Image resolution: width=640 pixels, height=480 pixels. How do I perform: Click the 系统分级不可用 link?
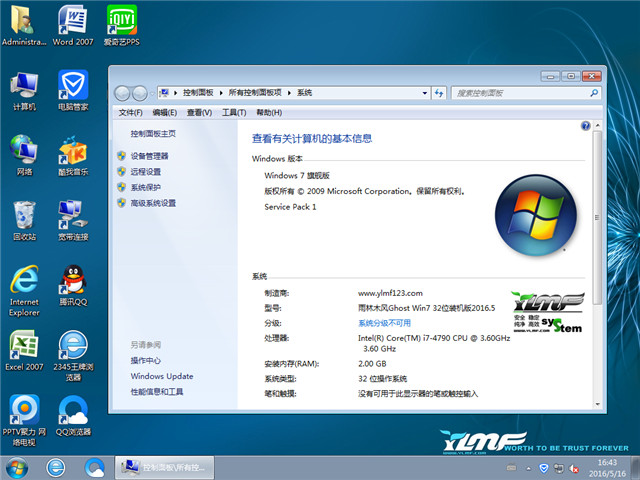pos(384,323)
